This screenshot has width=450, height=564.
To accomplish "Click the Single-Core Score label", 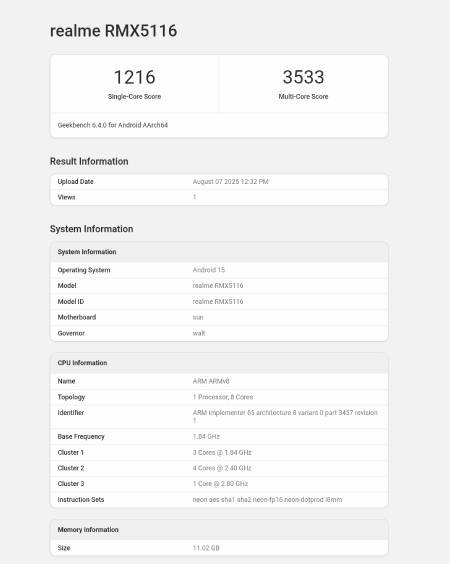I will pos(134,96).
